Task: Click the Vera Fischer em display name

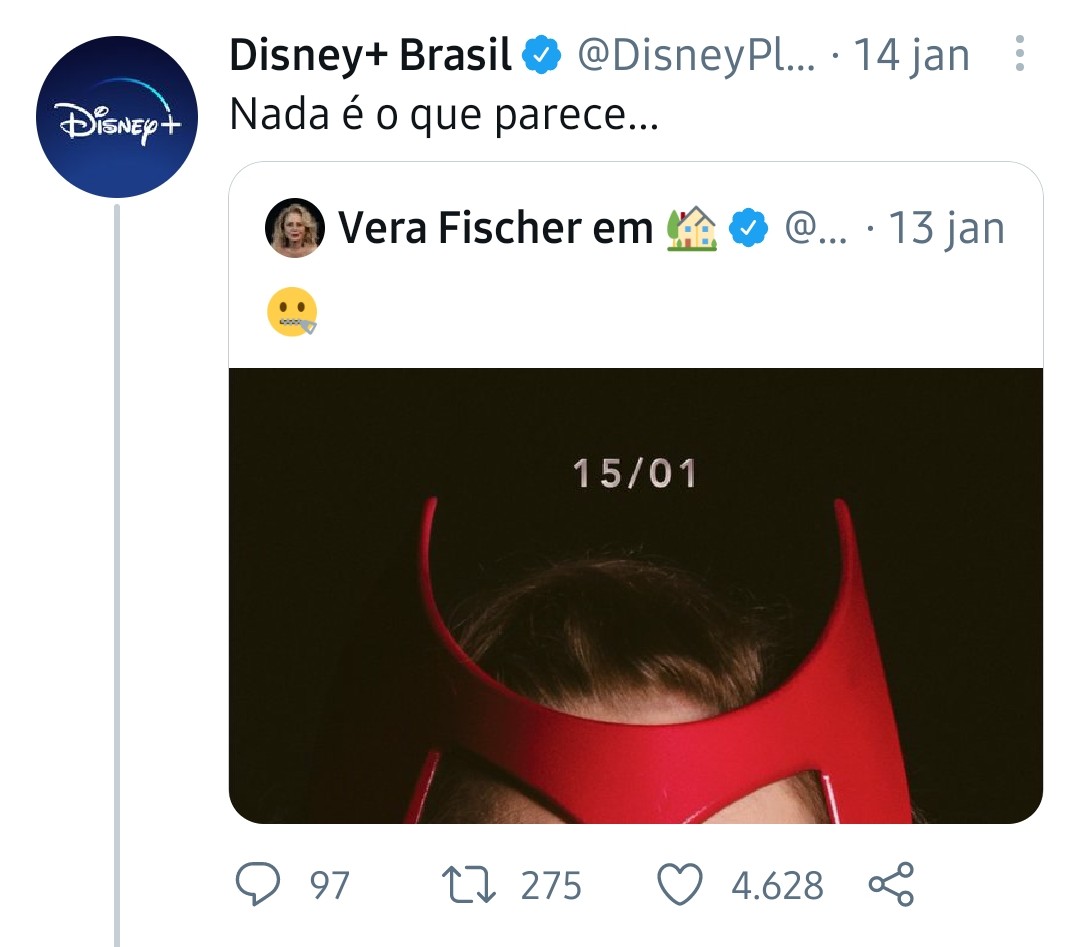Action: coord(495,228)
